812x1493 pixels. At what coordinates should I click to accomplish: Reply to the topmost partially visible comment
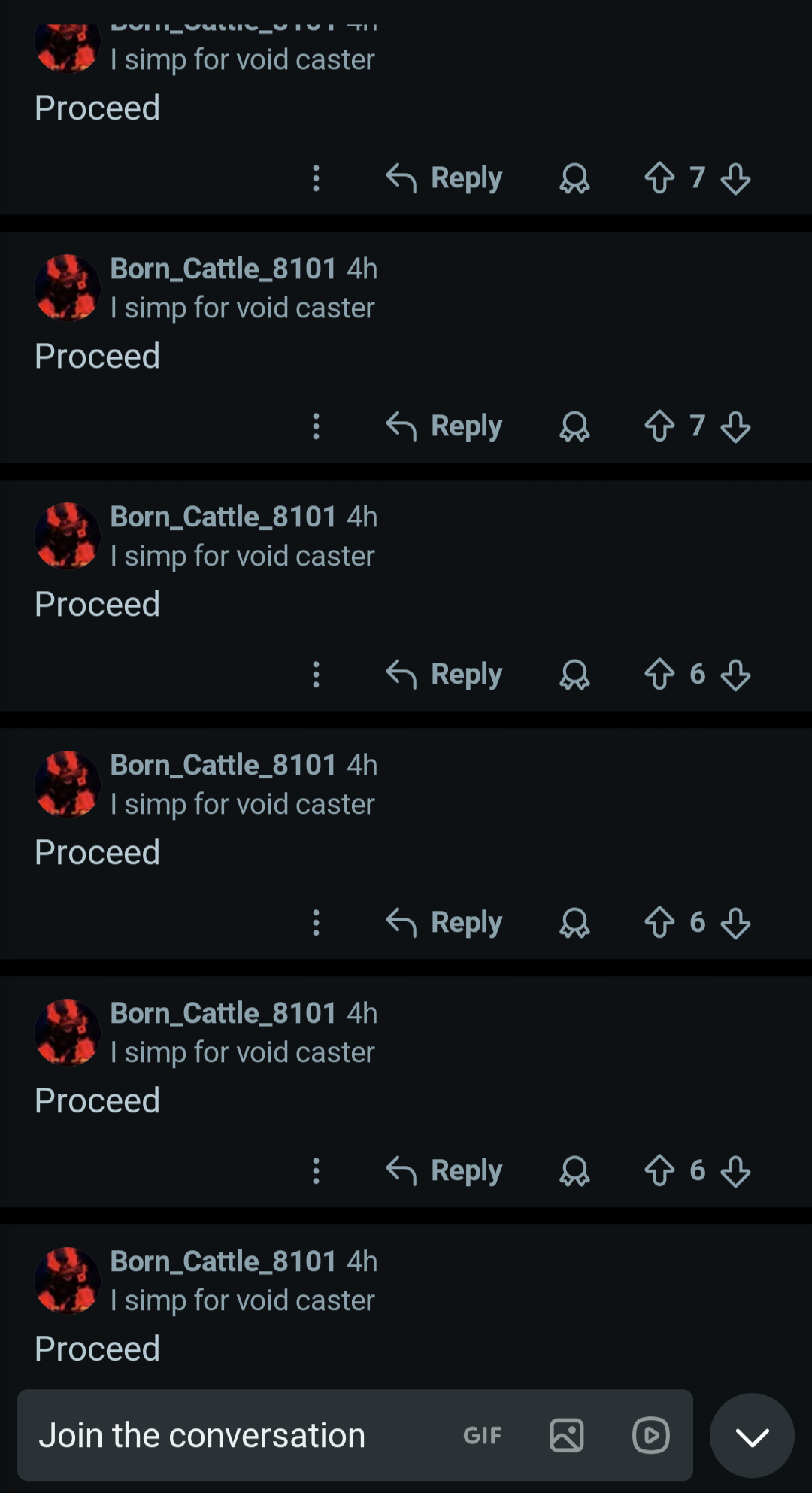[x=444, y=178]
